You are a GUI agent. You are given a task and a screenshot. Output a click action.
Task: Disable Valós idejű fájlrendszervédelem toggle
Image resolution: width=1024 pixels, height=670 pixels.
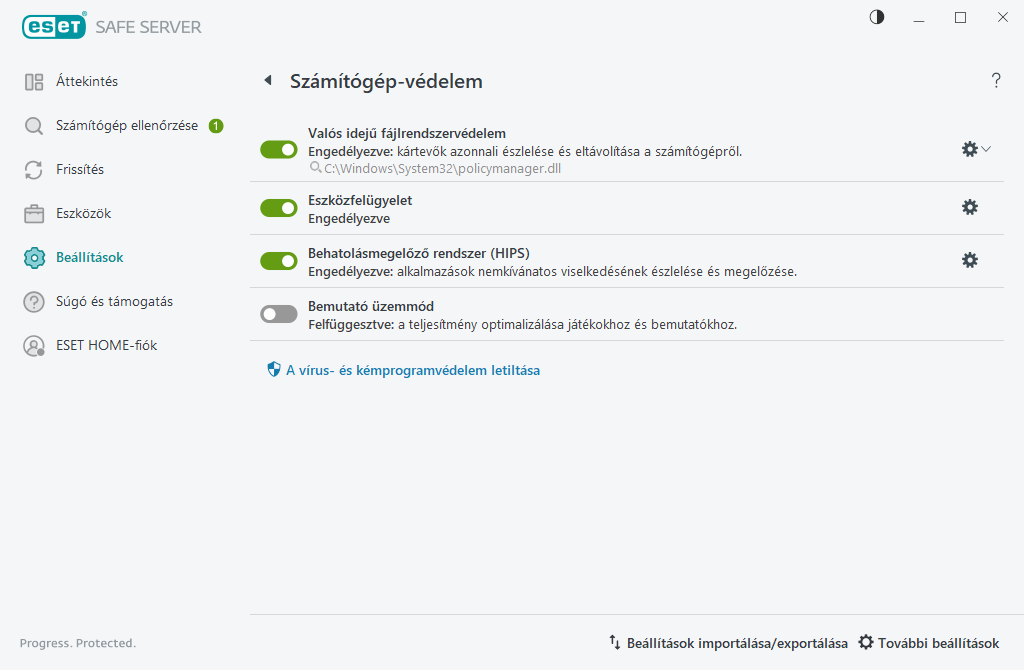(x=279, y=150)
